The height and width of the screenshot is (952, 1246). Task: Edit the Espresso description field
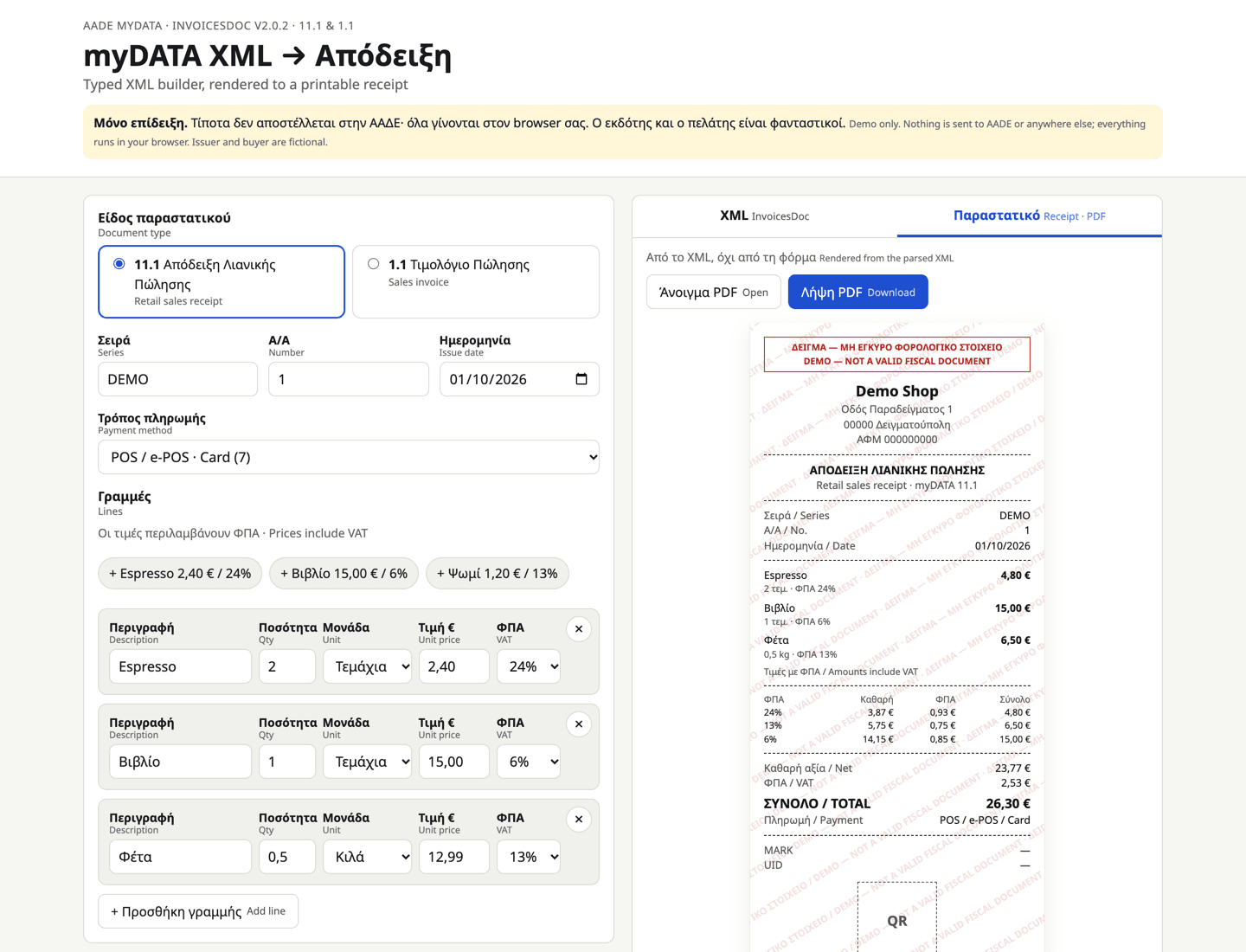tap(180, 666)
